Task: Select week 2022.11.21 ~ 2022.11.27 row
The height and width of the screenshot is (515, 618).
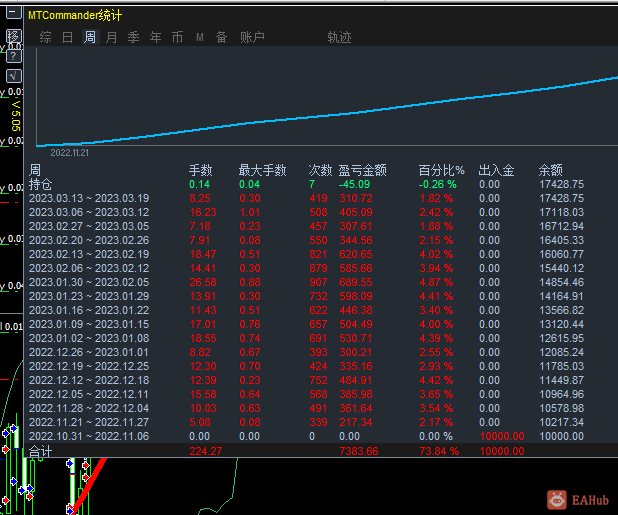Action: point(306,422)
